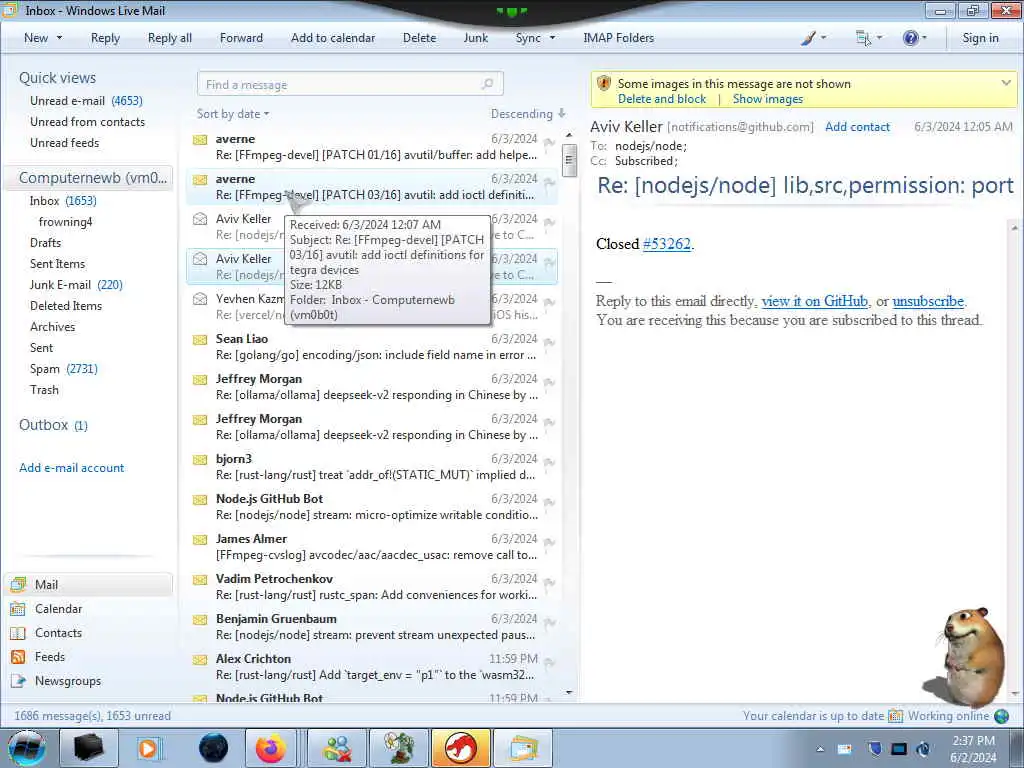Click Add to calendar
1024x768 pixels.
(333, 38)
